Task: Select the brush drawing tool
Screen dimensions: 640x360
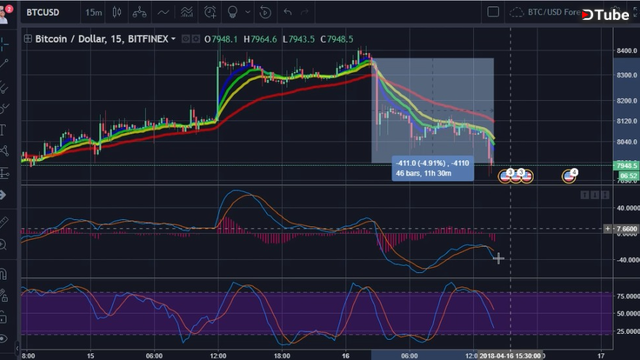Action: 4,109
